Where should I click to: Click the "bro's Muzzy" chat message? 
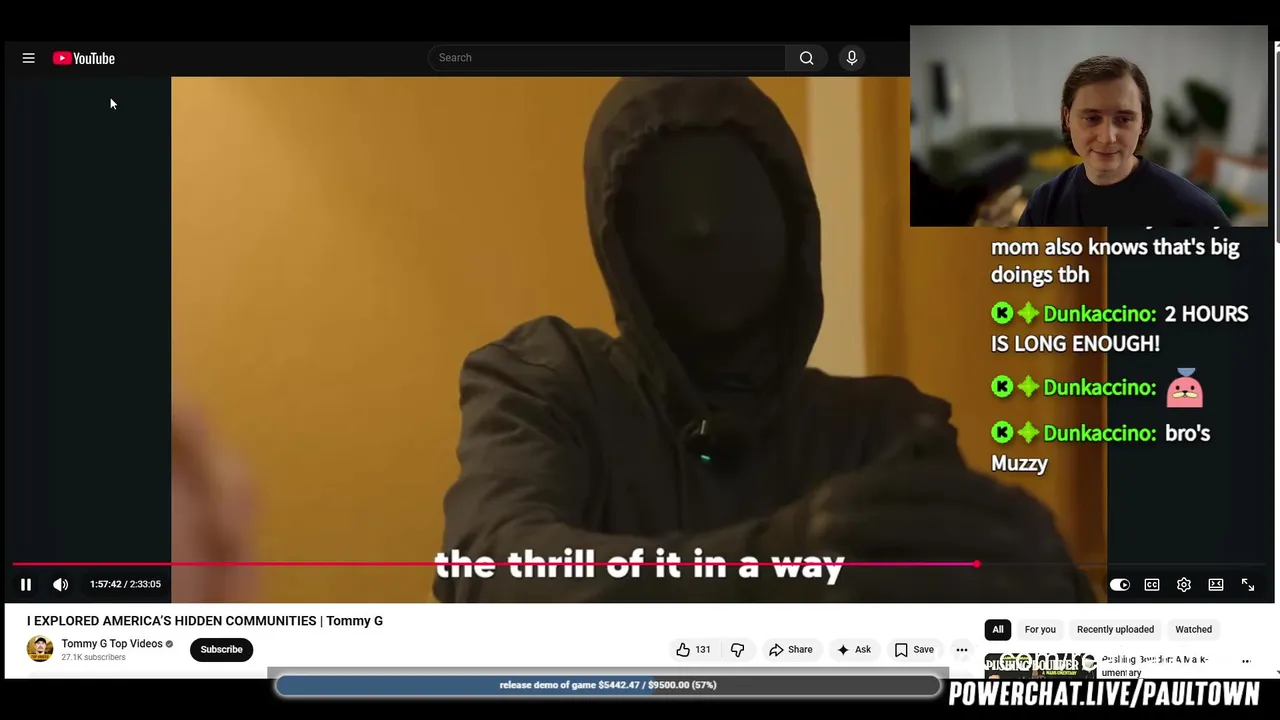coord(1100,447)
